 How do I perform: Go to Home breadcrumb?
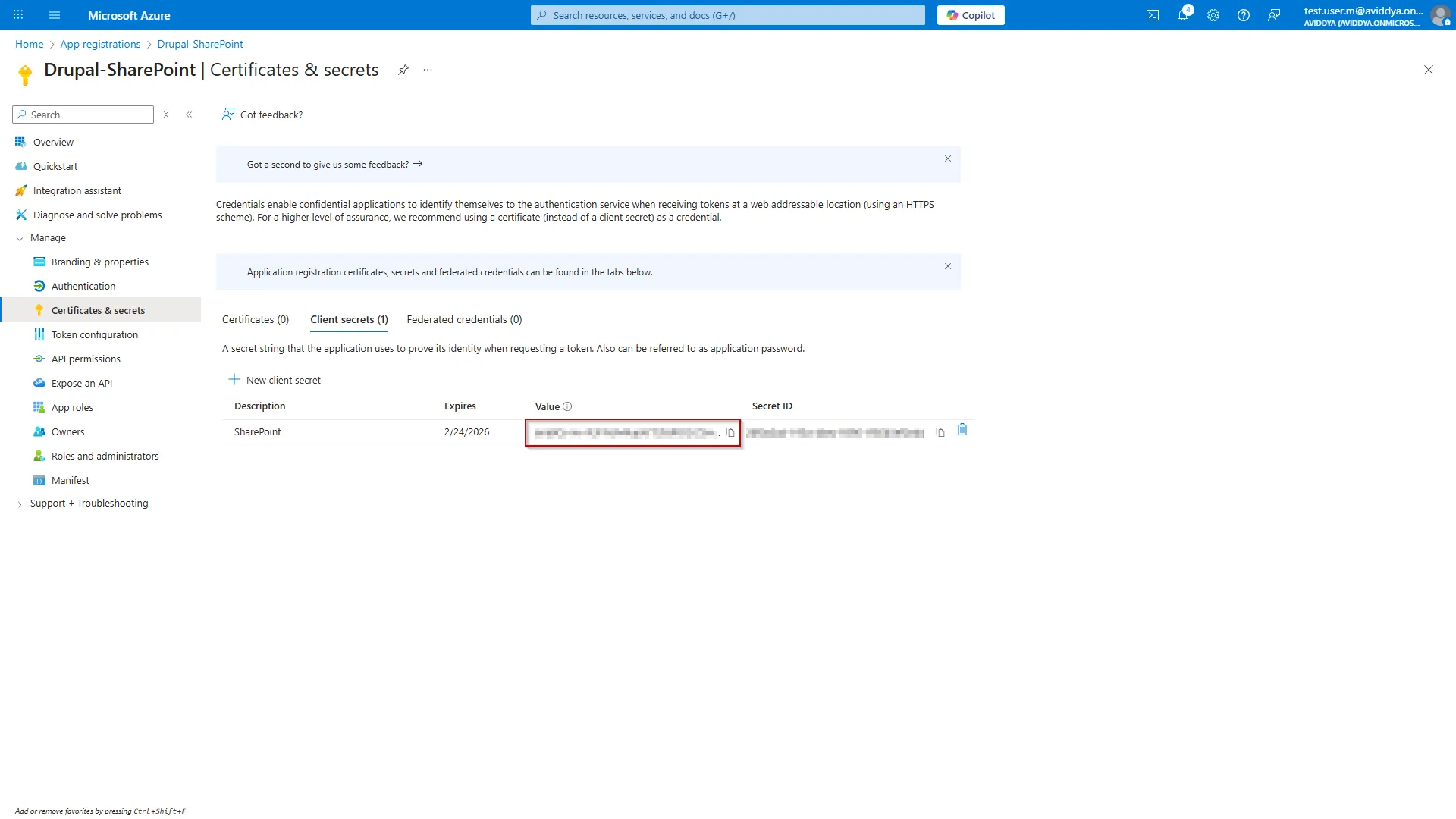point(30,44)
